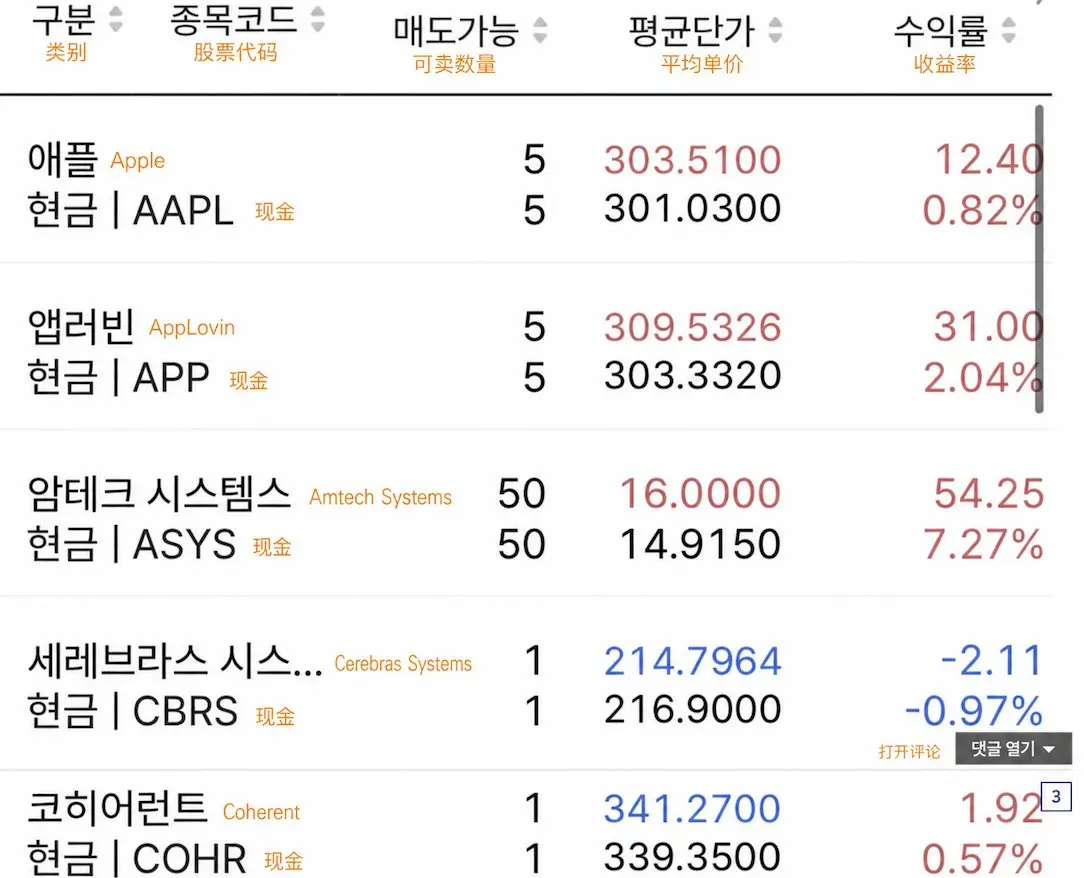Sort by 종목코드 column arrows

tap(317, 19)
